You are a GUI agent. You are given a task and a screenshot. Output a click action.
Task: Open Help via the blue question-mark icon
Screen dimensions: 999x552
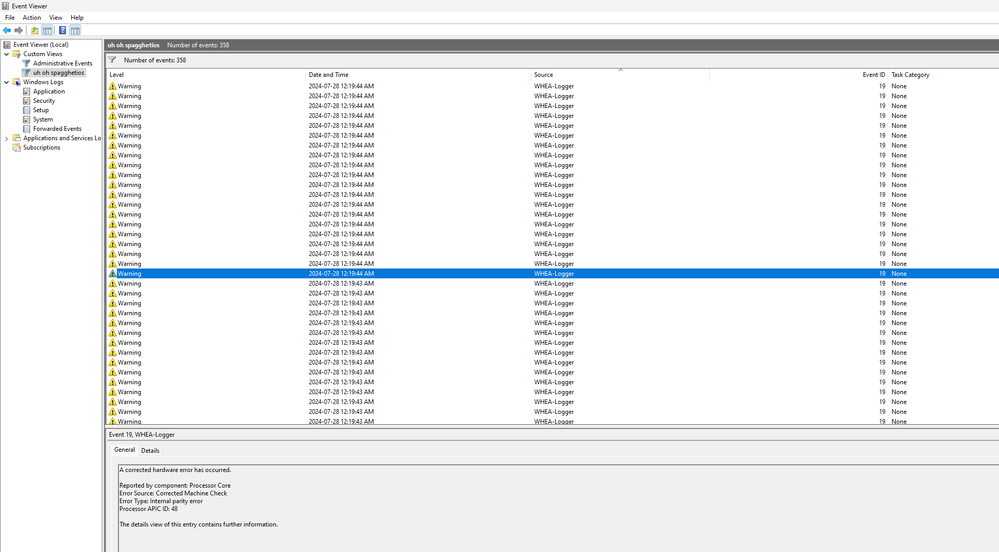[x=62, y=31]
